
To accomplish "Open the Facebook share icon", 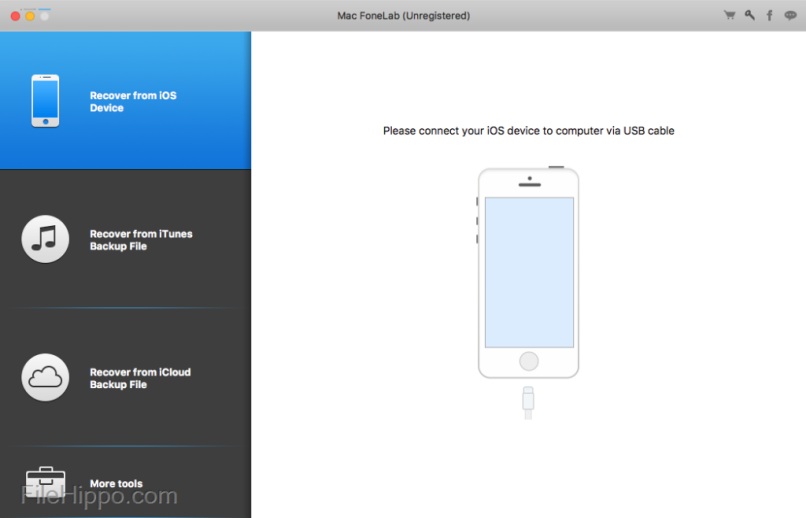I will pyautogui.click(x=770, y=16).
